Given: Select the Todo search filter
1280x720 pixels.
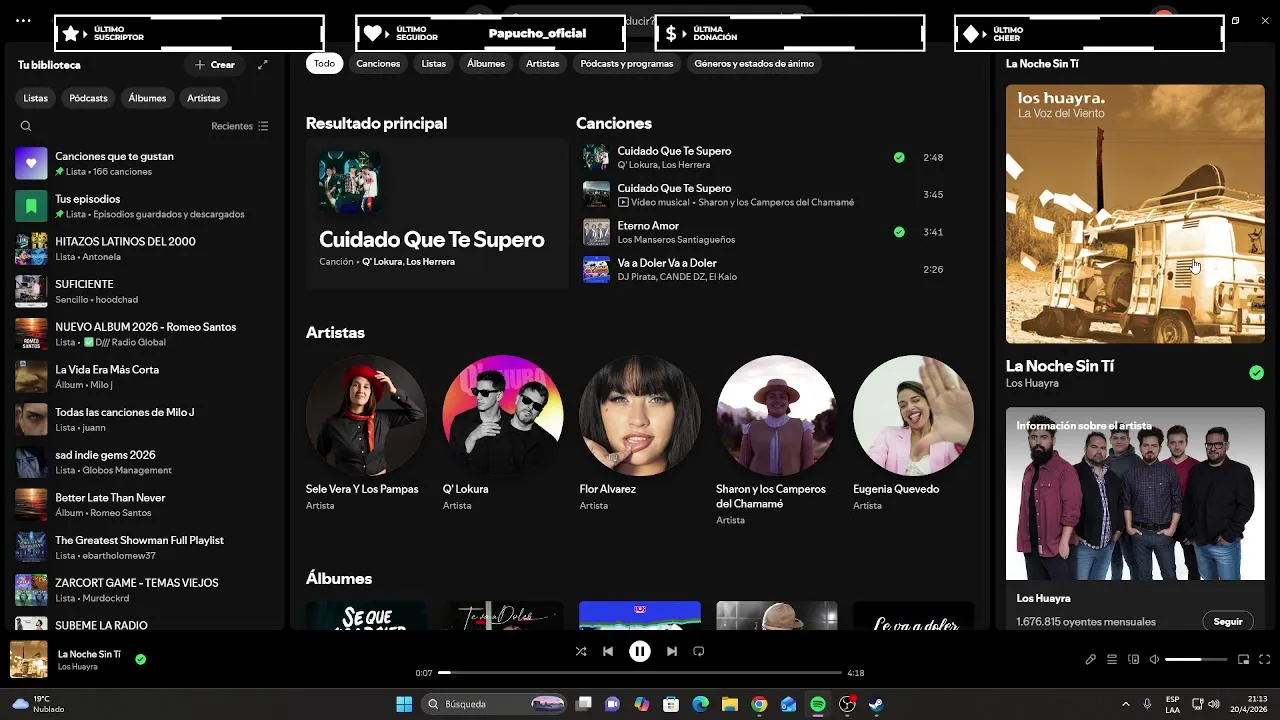Looking at the screenshot, I should (x=325, y=63).
